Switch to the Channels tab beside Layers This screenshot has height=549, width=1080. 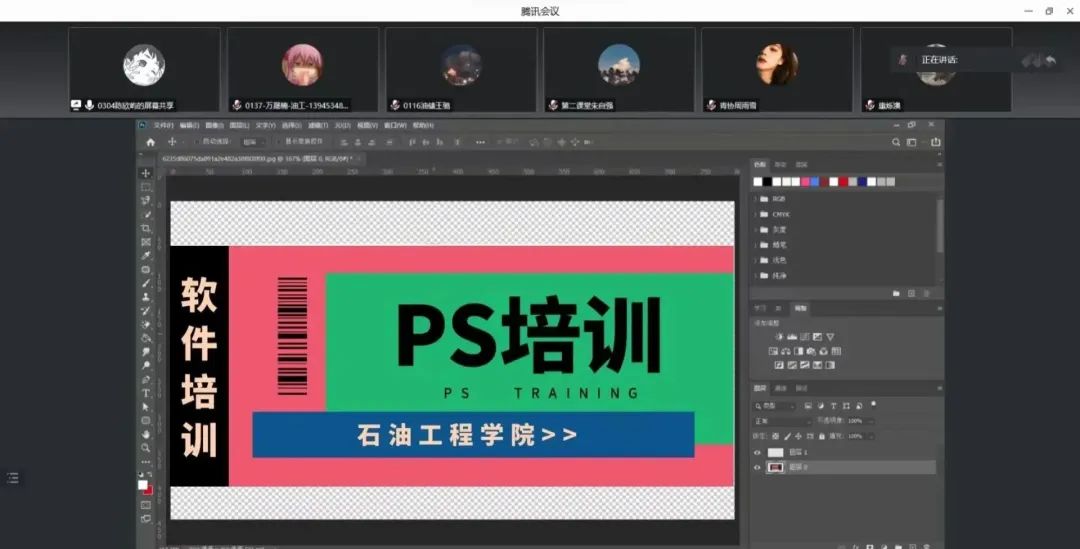(x=781, y=388)
